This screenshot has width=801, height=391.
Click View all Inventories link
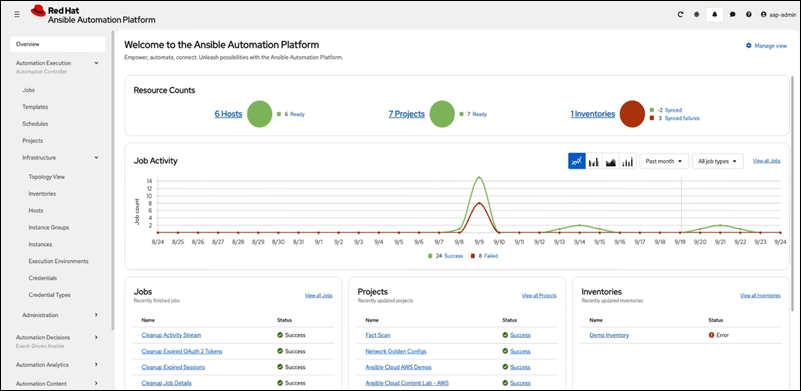(760, 295)
